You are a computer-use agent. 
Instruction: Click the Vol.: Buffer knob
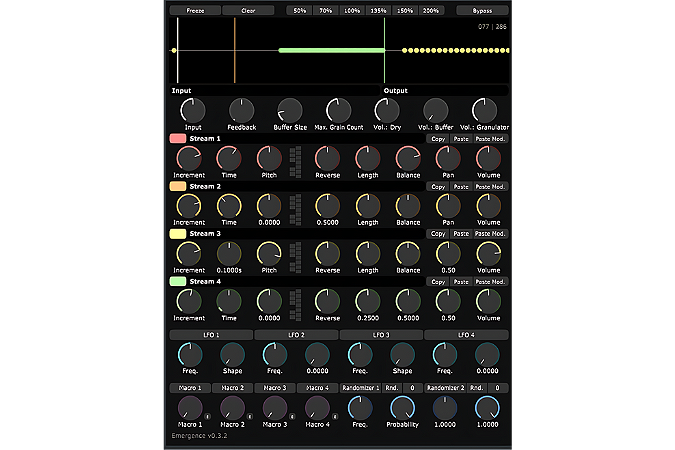[x=436, y=110]
